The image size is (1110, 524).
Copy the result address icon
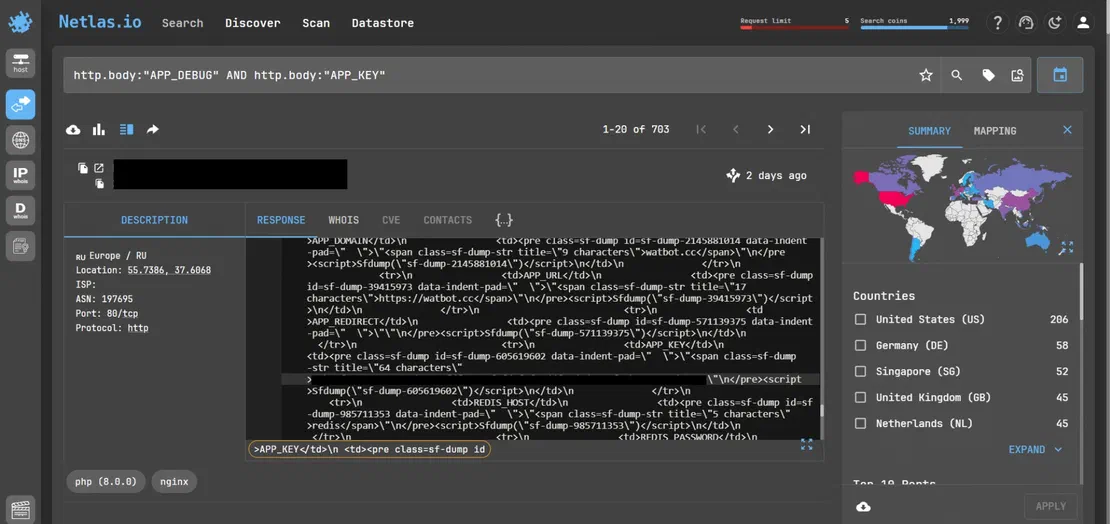[83, 168]
